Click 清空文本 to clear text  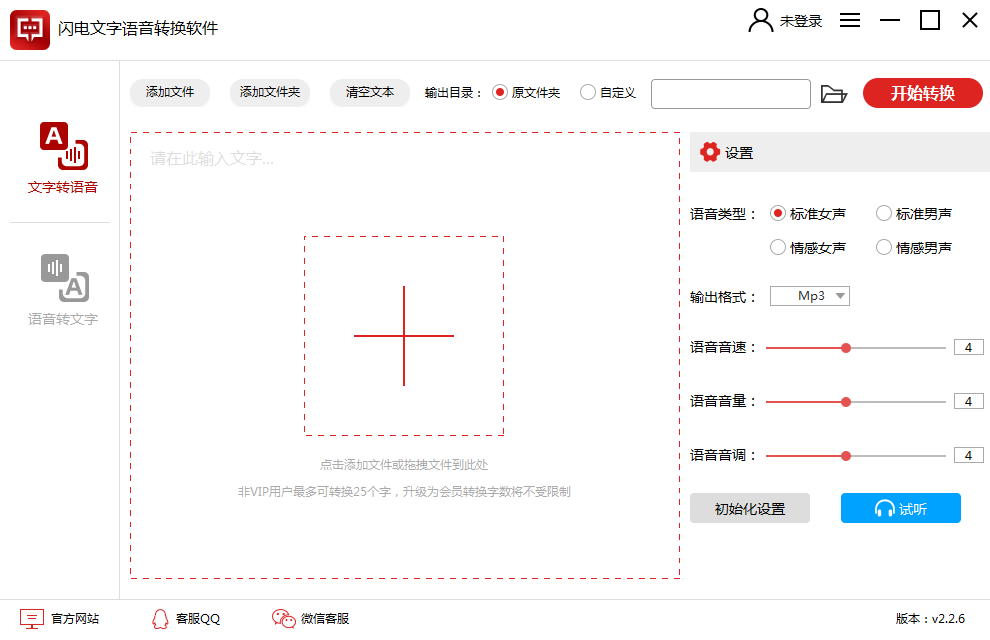tap(369, 93)
